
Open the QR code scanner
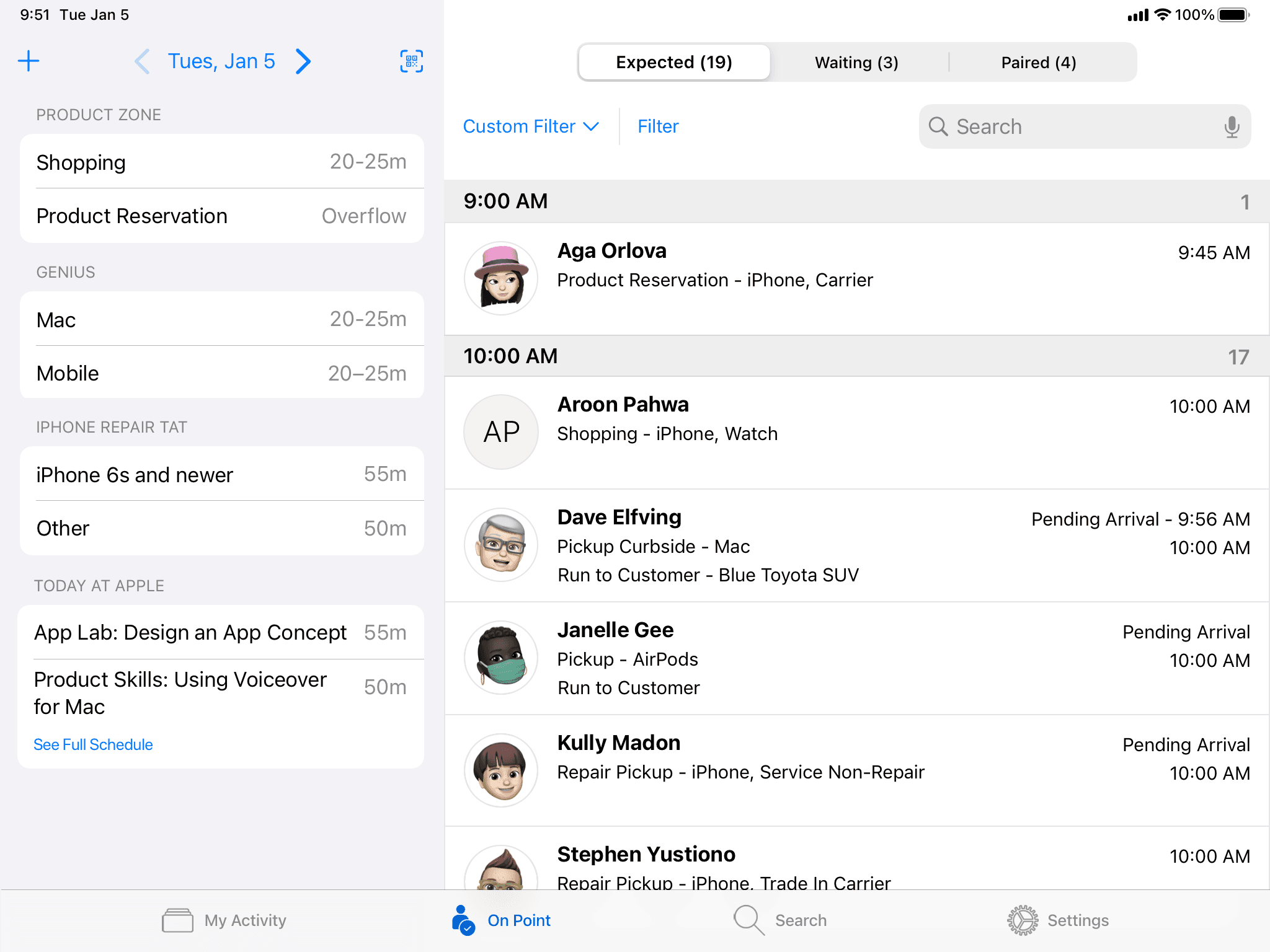[x=411, y=61]
